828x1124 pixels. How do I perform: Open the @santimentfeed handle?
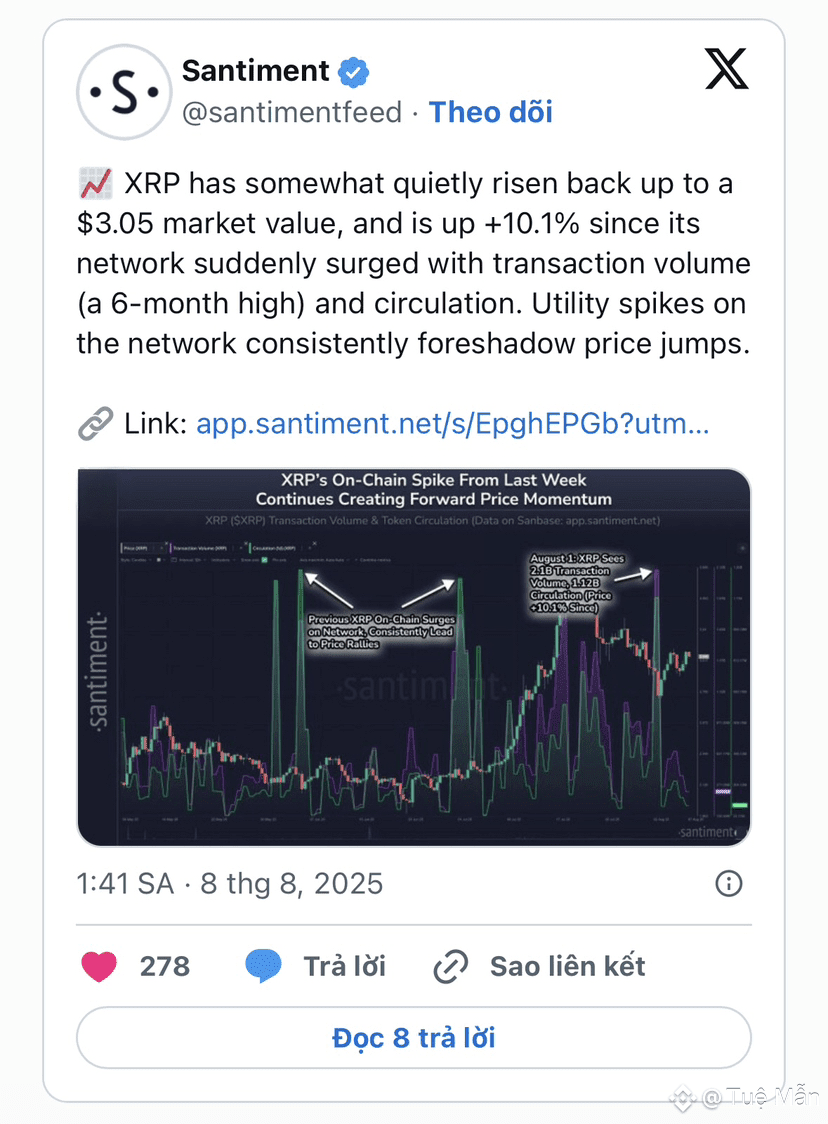click(x=292, y=113)
